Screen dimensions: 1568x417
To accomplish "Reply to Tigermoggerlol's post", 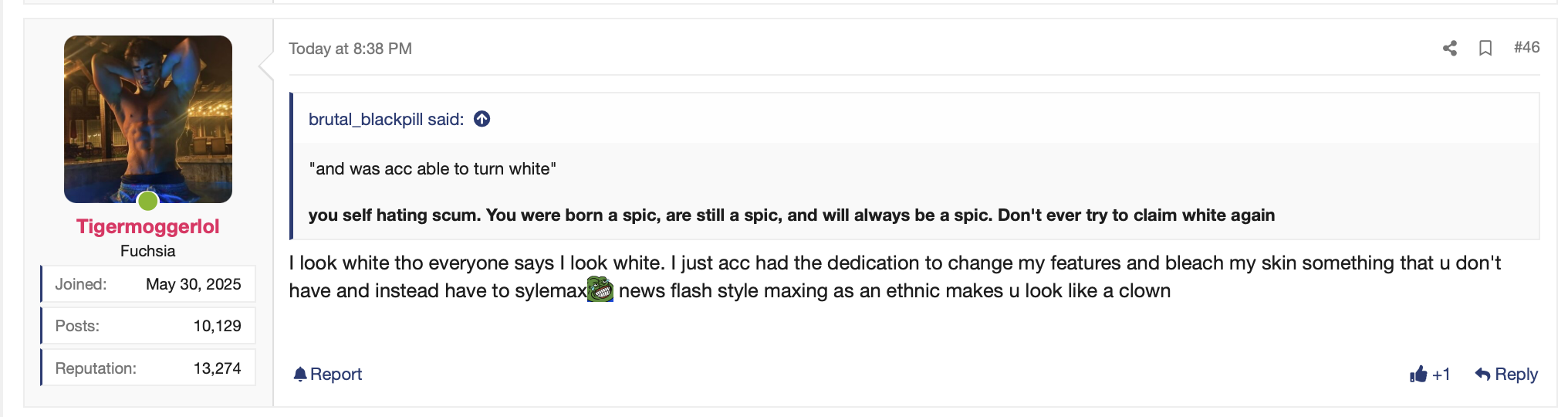I will pos(1506,375).
